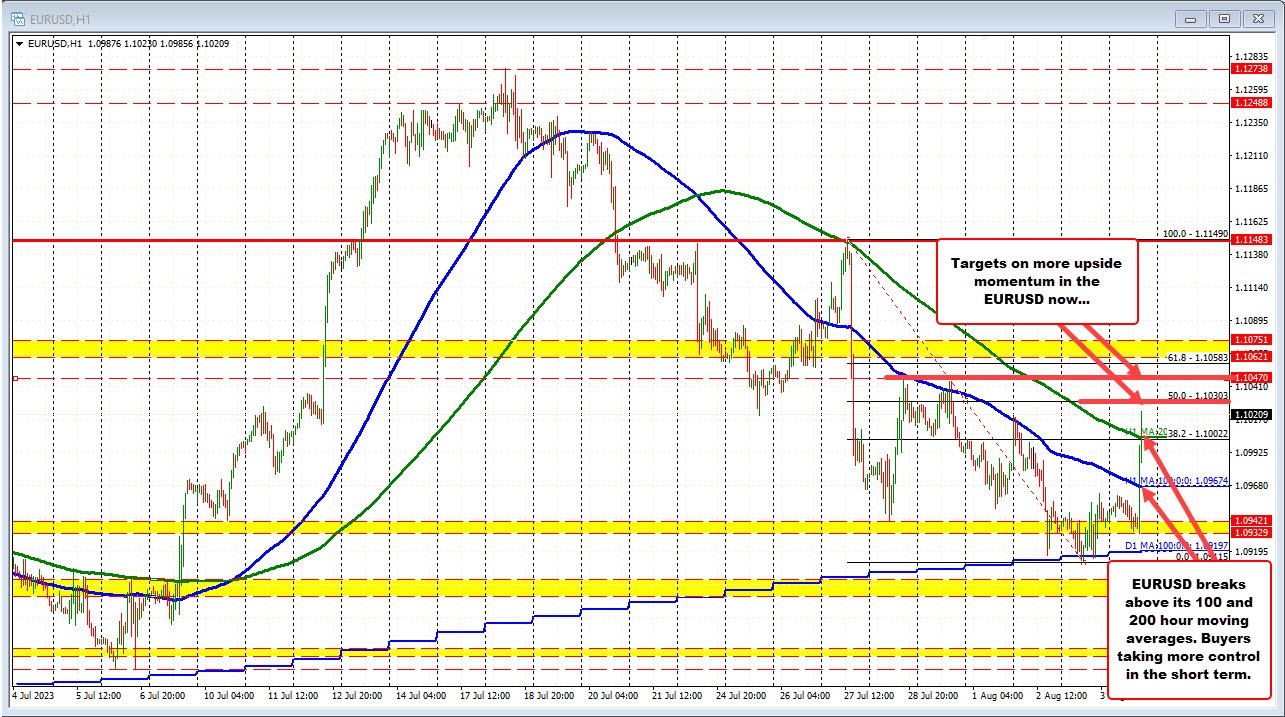Screen dimensions: 1285x717
Task: Select the 'Targets on more upside momentum' annotation box
Action: tap(1037, 281)
